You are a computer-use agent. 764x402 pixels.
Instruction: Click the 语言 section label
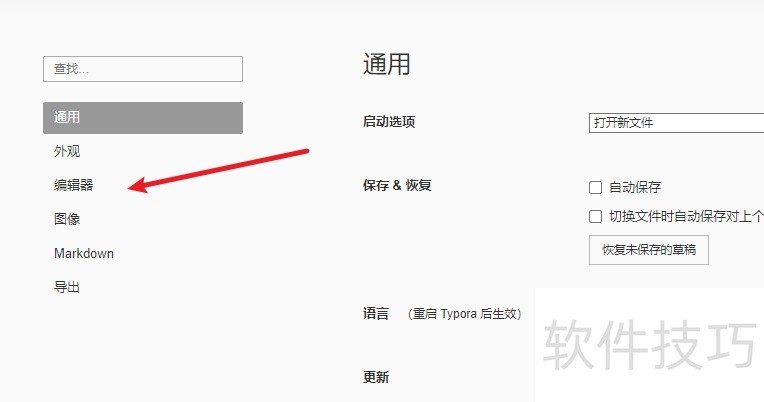376,313
